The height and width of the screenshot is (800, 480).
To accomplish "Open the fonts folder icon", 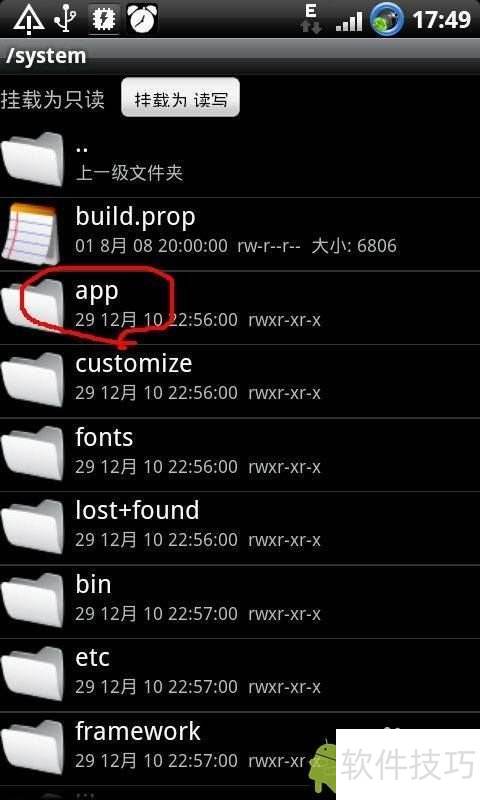I will tap(33, 453).
